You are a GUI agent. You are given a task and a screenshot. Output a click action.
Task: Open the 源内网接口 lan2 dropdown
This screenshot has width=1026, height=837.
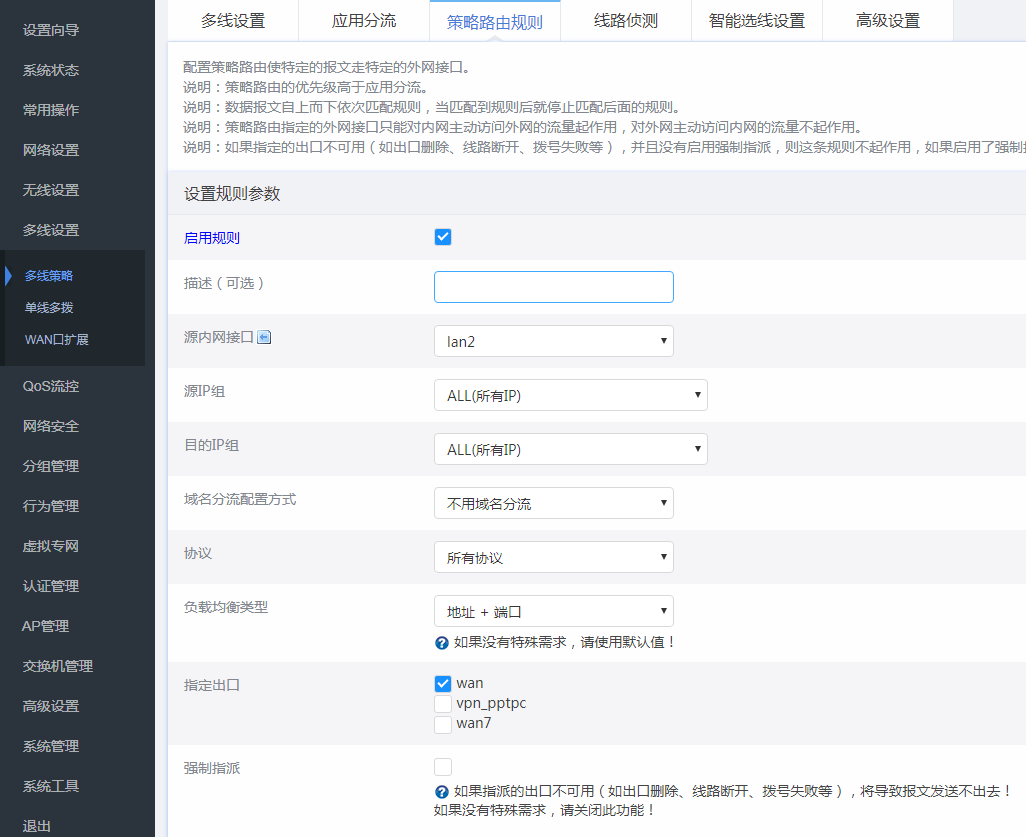tap(553, 341)
